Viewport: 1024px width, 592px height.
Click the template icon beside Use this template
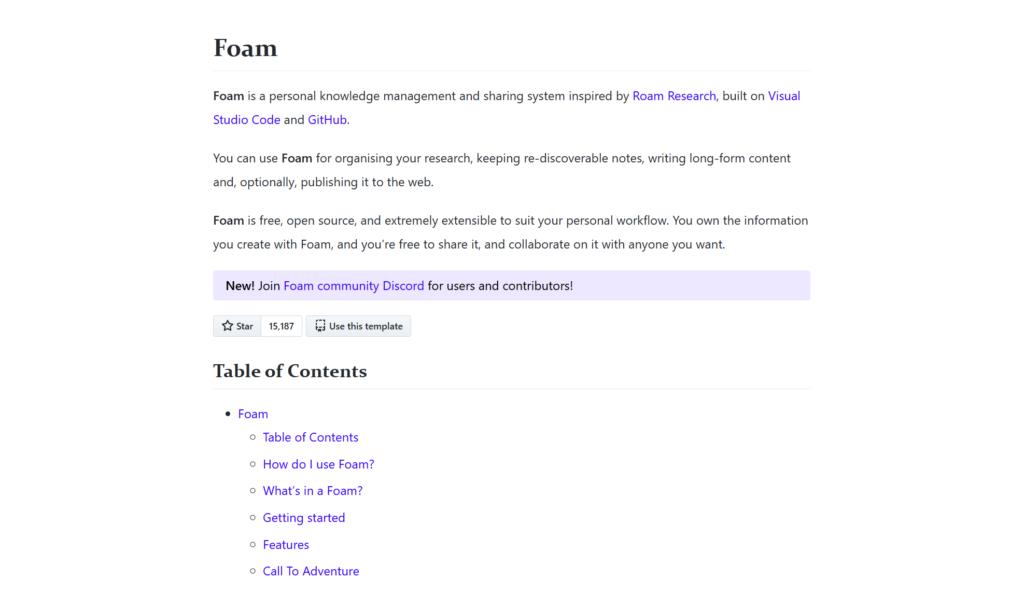pyautogui.click(x=320, y=325)
